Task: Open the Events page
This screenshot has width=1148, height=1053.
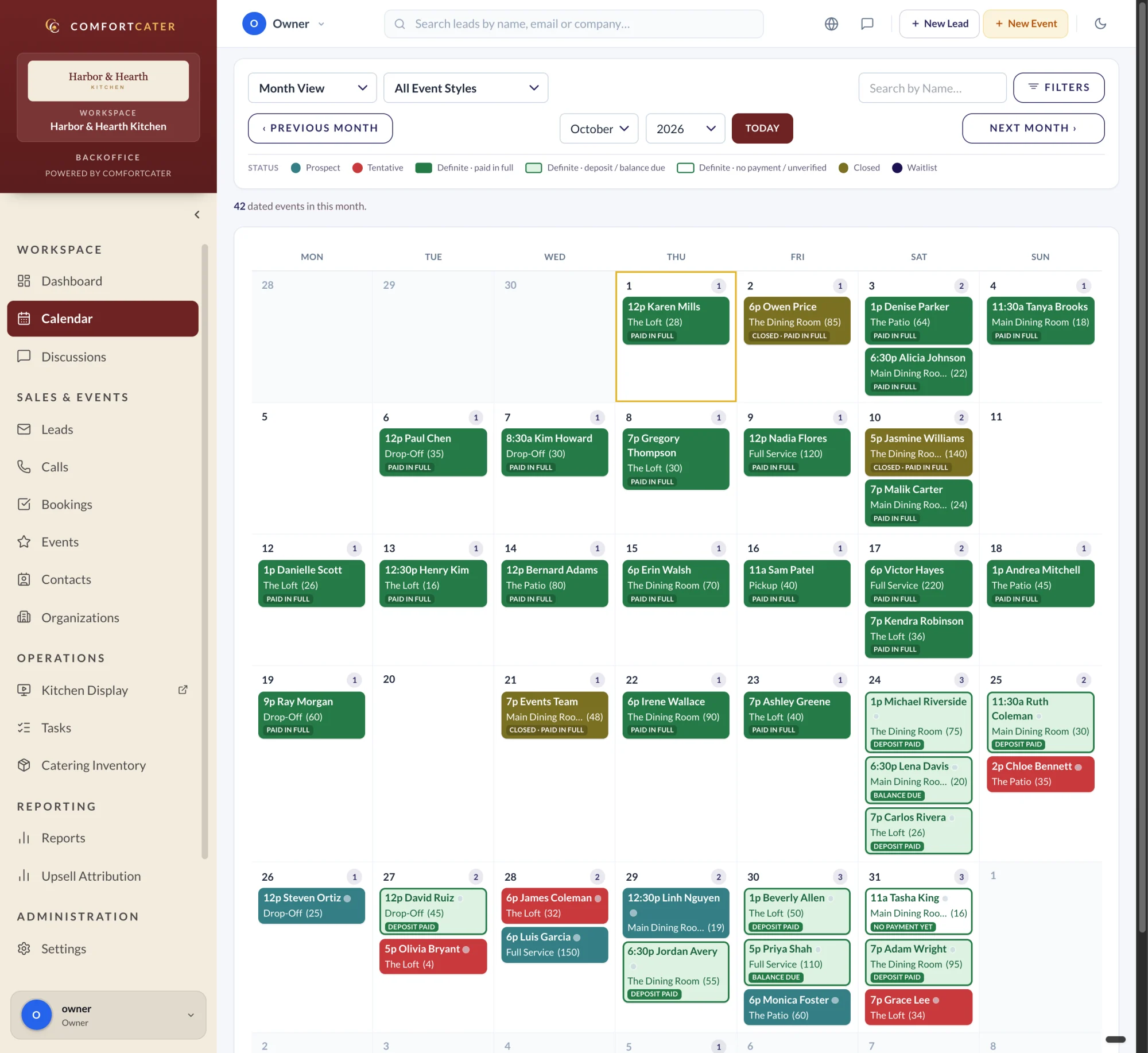Action: (x=103, y=541)
